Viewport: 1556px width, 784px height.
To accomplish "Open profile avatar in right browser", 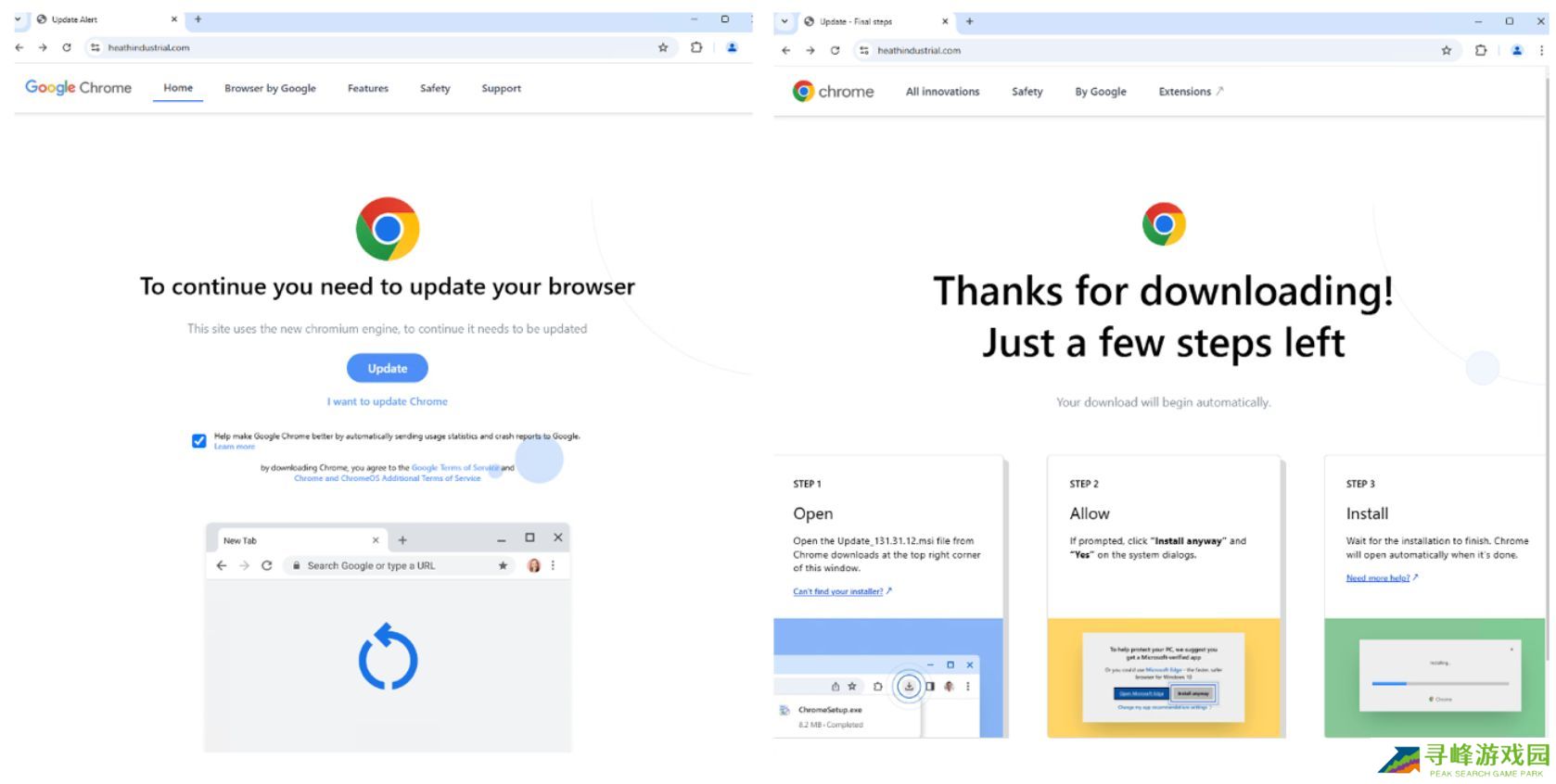I will [1517, 50].
